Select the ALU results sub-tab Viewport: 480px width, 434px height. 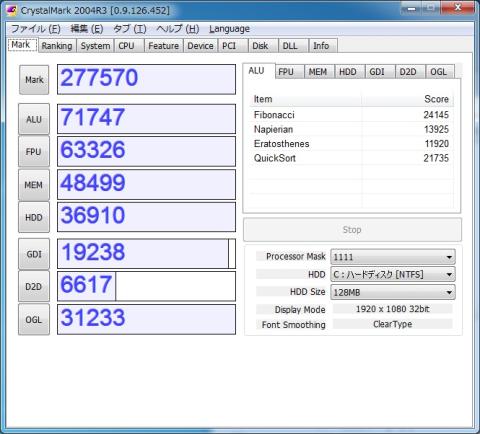pyautogui.click(x=259, y=71)
